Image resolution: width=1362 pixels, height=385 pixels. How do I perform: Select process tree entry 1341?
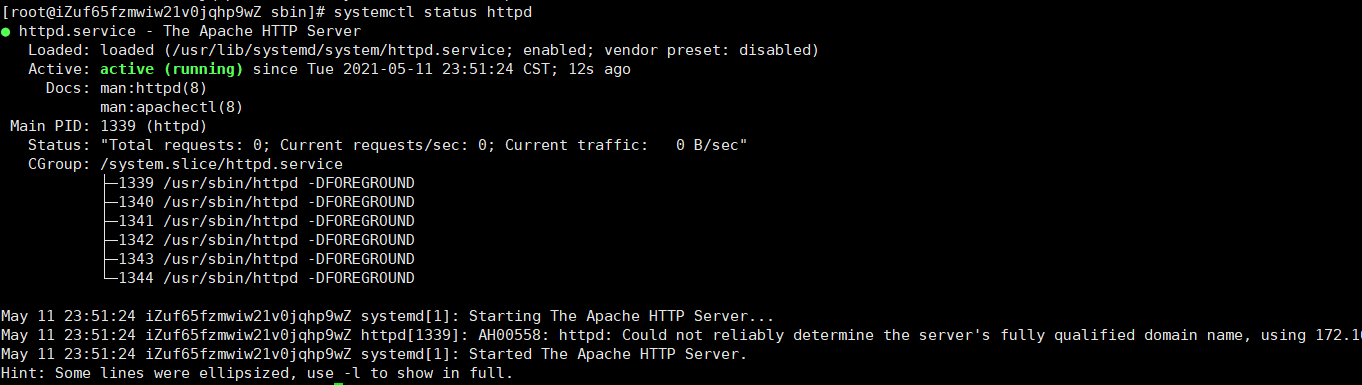[259, 221]
